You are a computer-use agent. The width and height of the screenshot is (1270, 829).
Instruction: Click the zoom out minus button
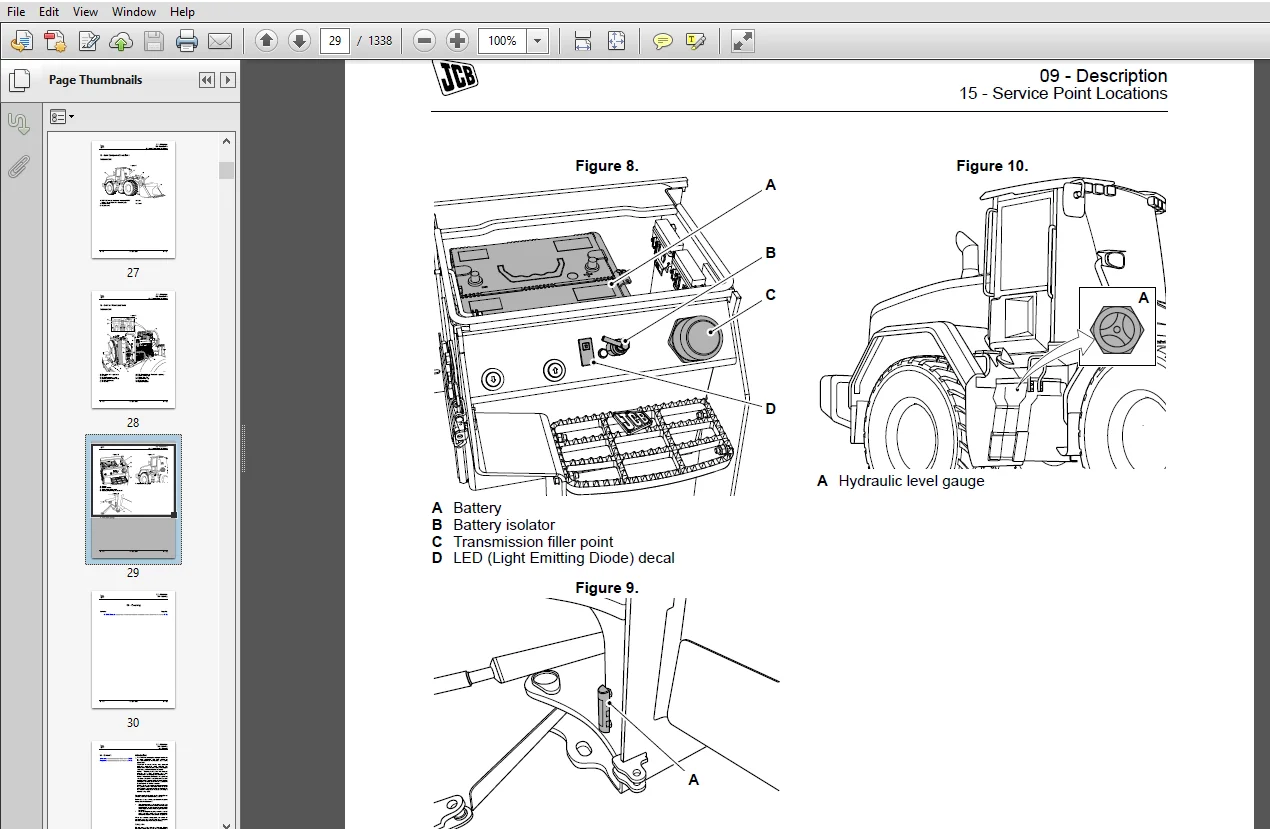click(x=425, y=41)
